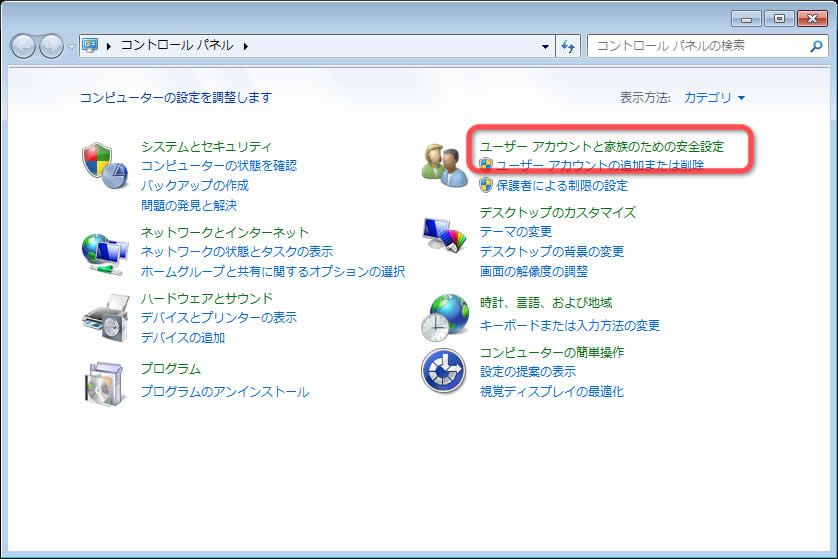
Task: Expand arrow after コントロール パネル breadcrumb
Action: [245, 46]
